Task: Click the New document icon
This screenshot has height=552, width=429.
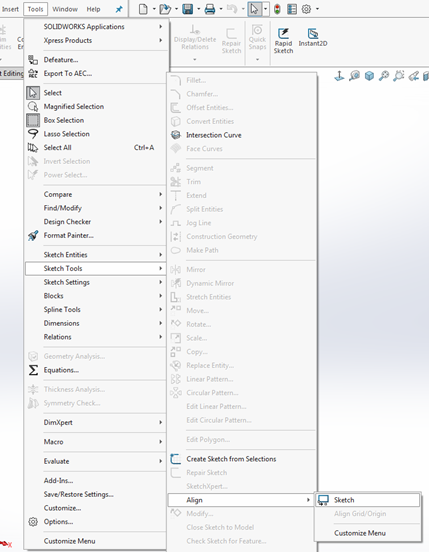Action: pos(143,9)
